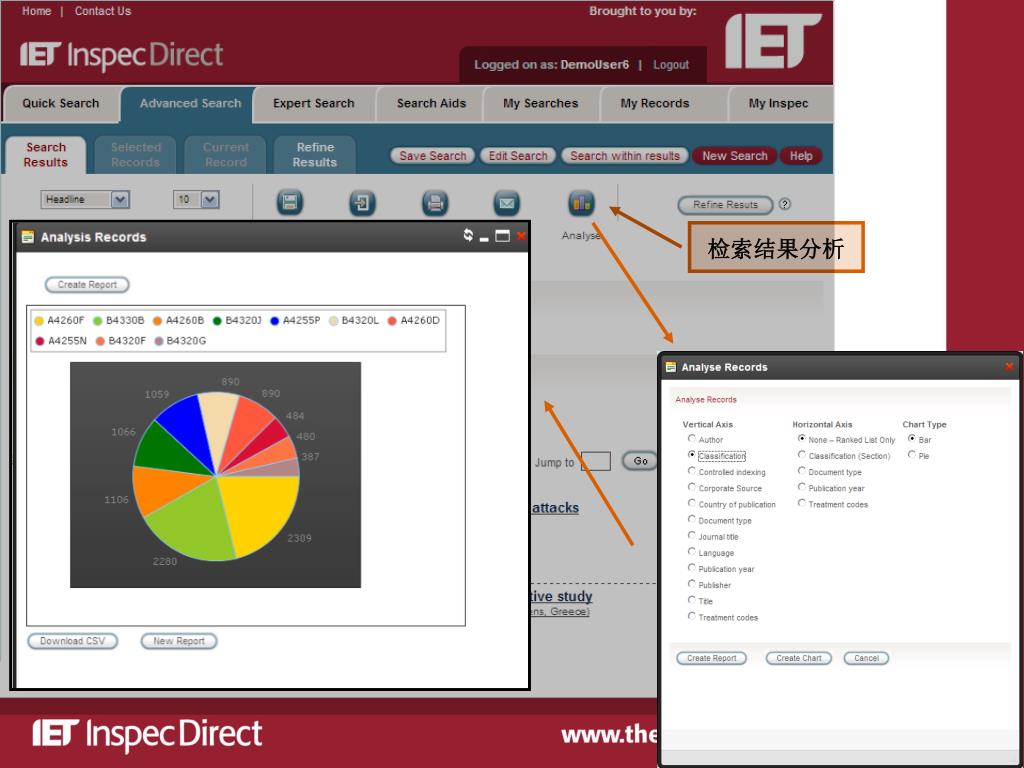Open the Refine Results sub-tab
1024x768 pixels.
click(x=315, y=155)
